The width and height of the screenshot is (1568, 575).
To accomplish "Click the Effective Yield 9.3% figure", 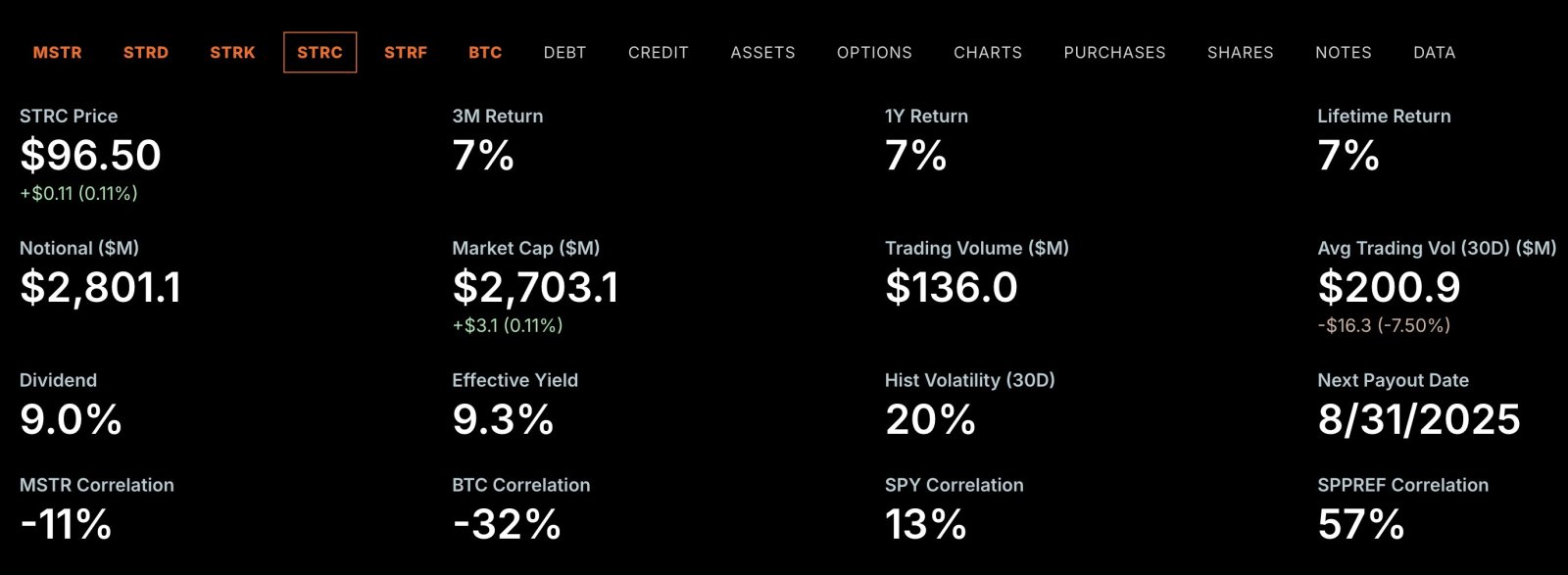I will click(503, 420).
